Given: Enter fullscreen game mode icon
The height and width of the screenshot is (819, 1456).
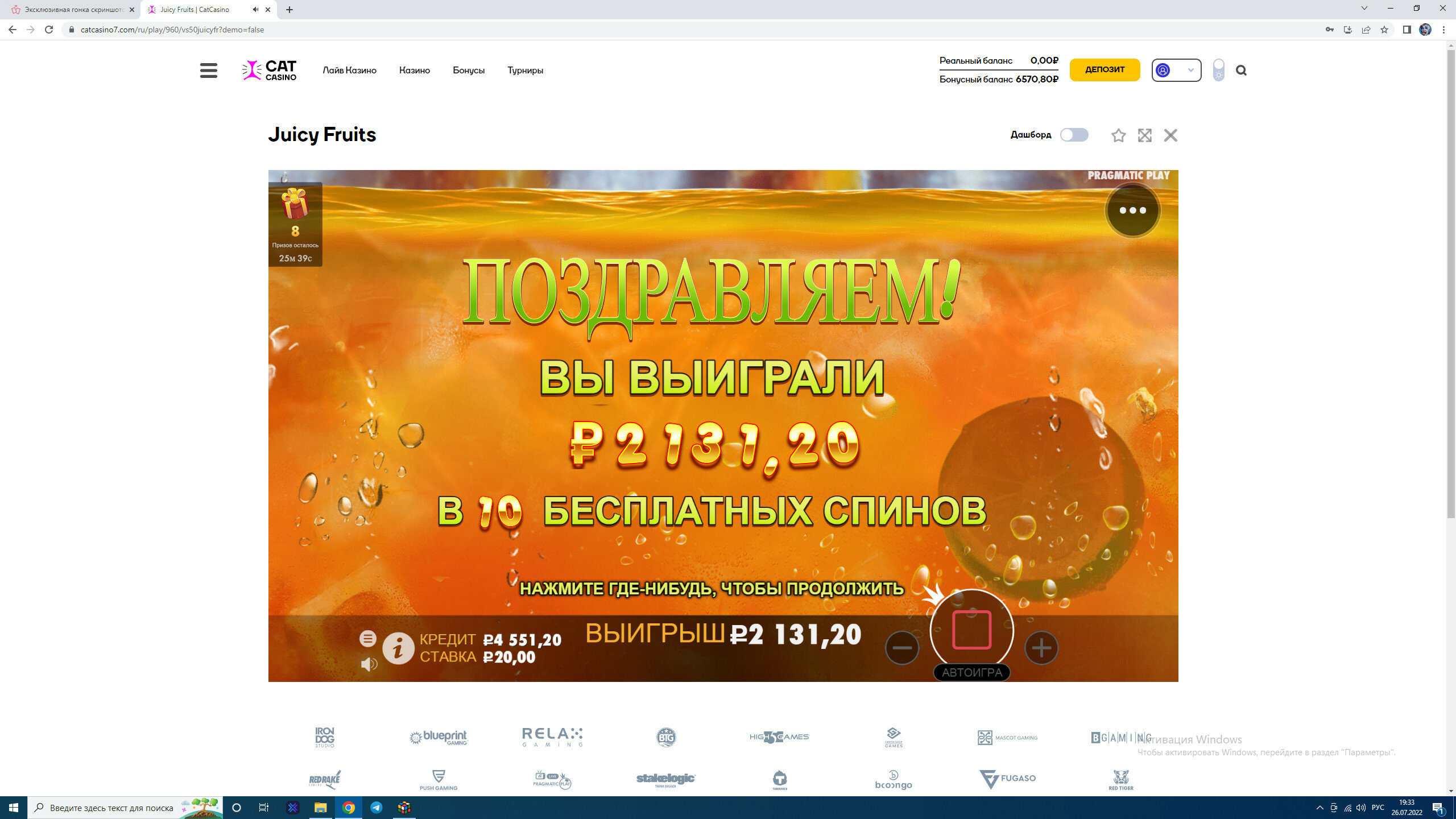Looking at the screenshot, I should [x=1144, y=135].
